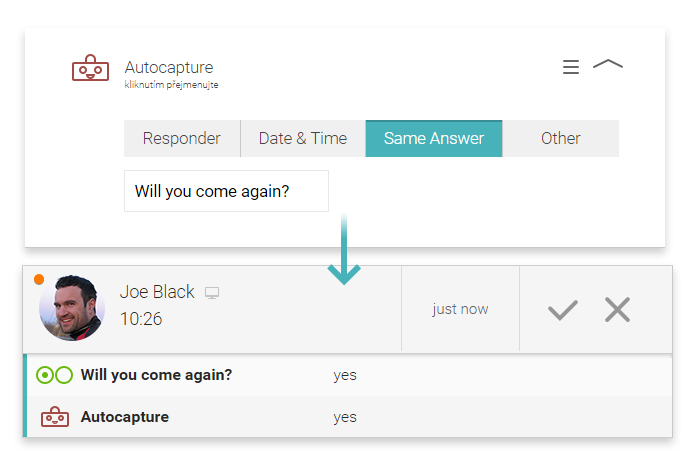The image size is (696, 473).
Task: Select the Same Answer tab
Action: (x=434, y=138)
